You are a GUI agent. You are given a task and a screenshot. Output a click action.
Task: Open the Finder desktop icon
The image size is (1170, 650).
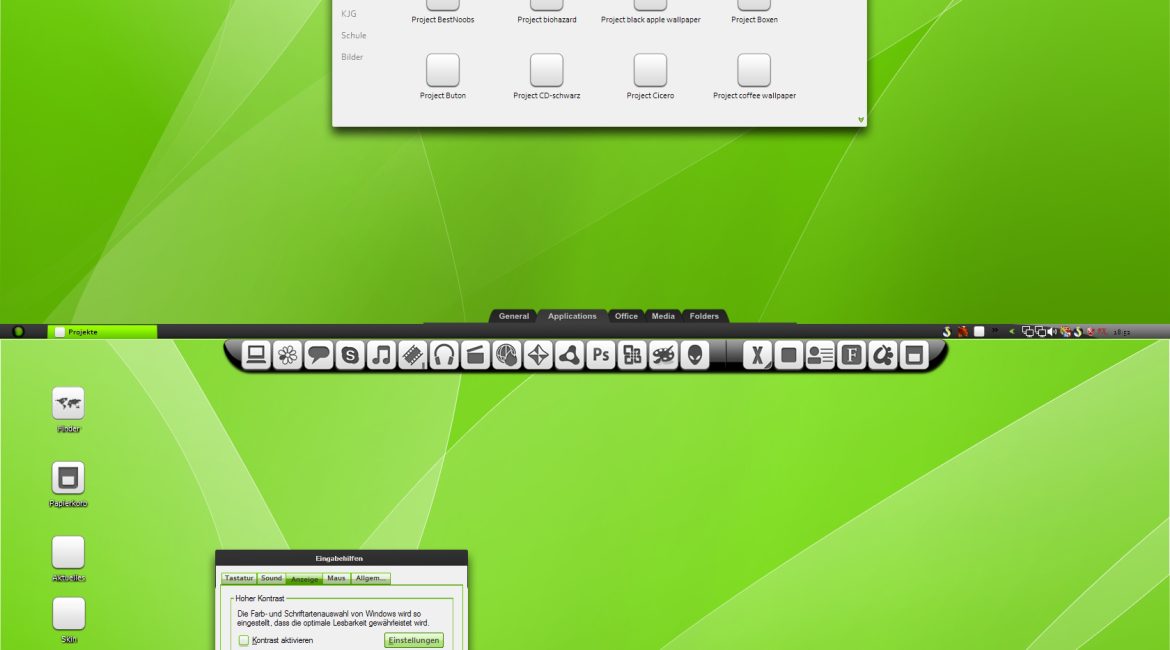tap(68, 403)
